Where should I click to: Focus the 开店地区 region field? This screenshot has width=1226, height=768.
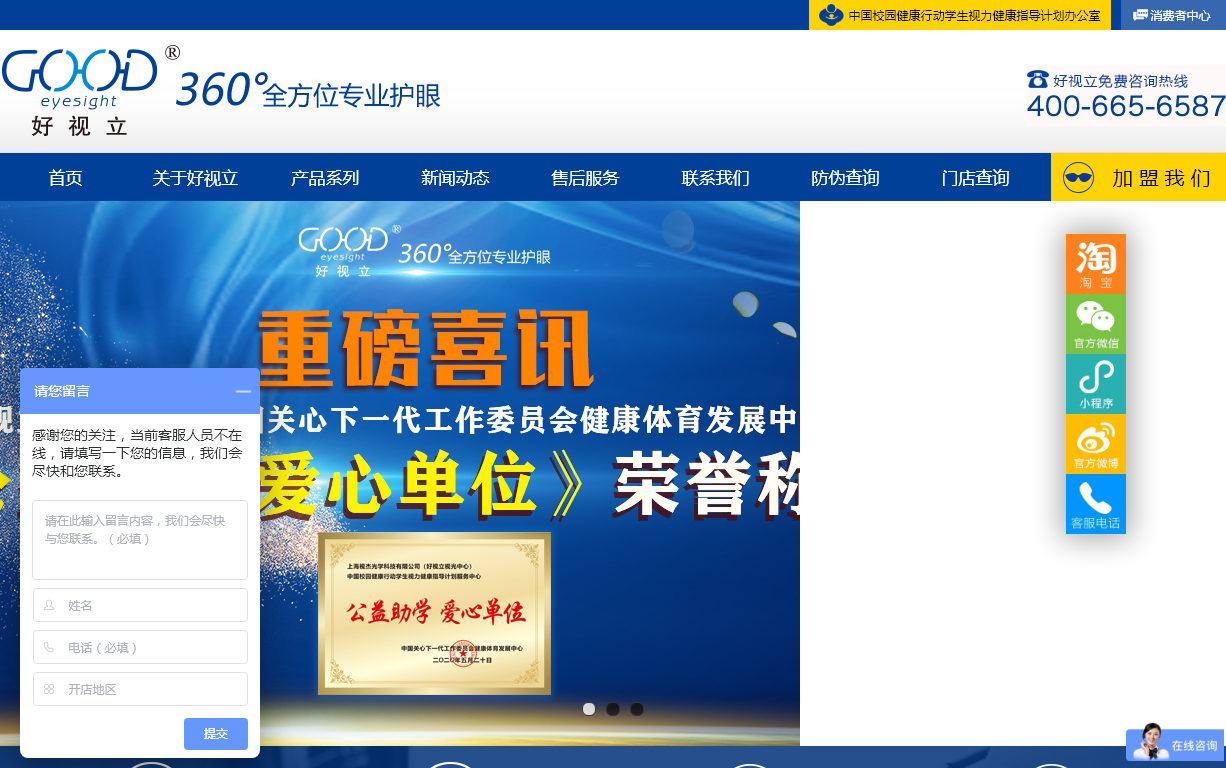pyautogui.click(x=140, y=689)
